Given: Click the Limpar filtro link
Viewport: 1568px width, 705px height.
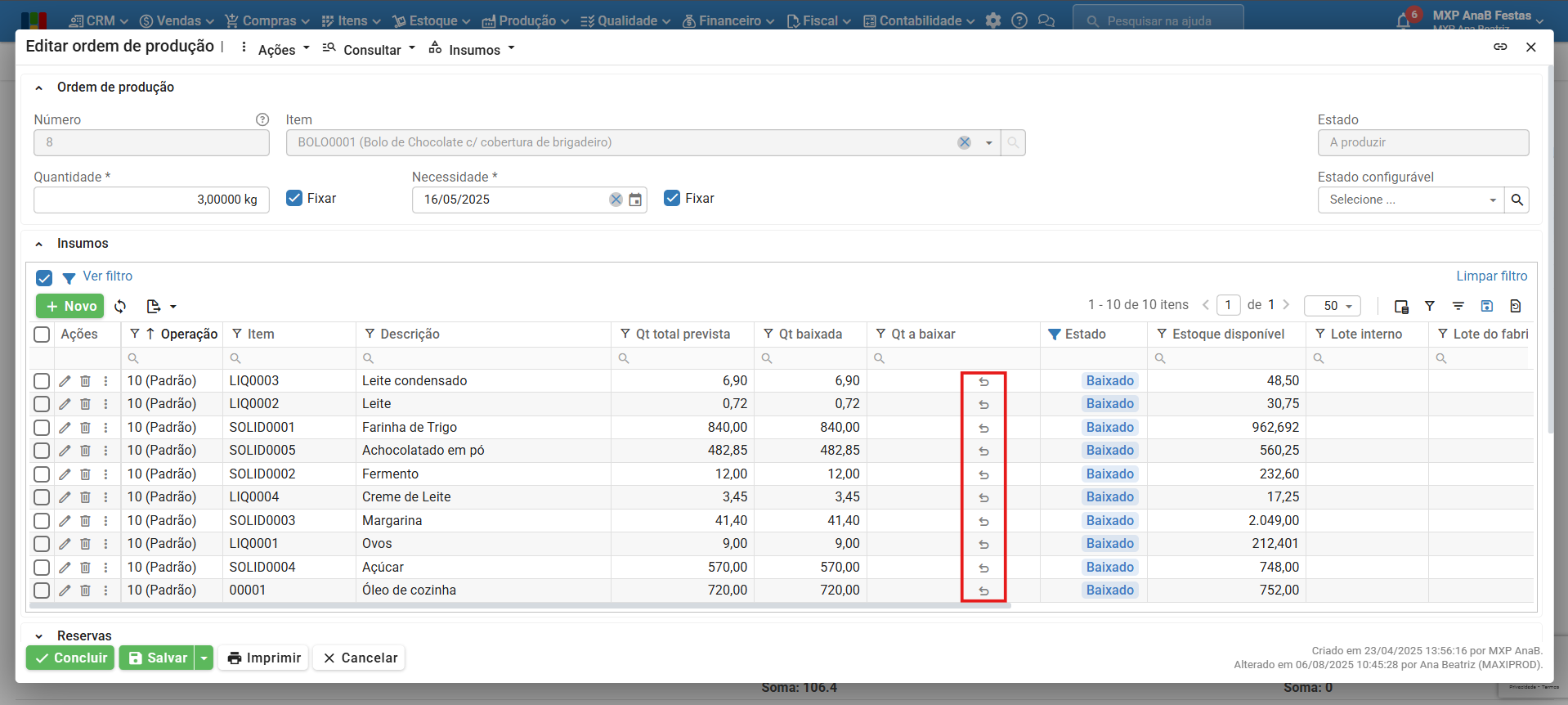Looking at the screenshot, I should [1491, 276].
